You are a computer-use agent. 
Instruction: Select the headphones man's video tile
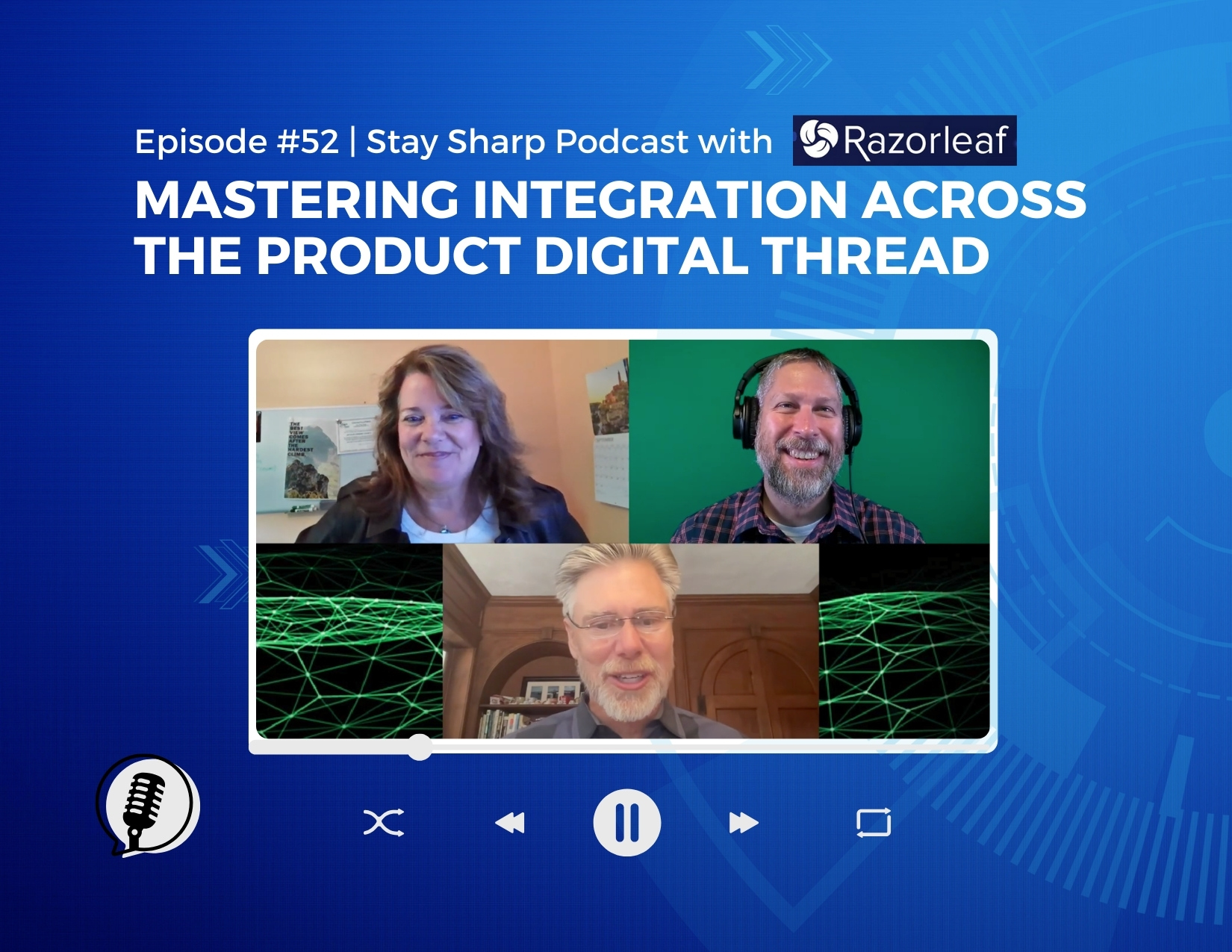point(809,441)
